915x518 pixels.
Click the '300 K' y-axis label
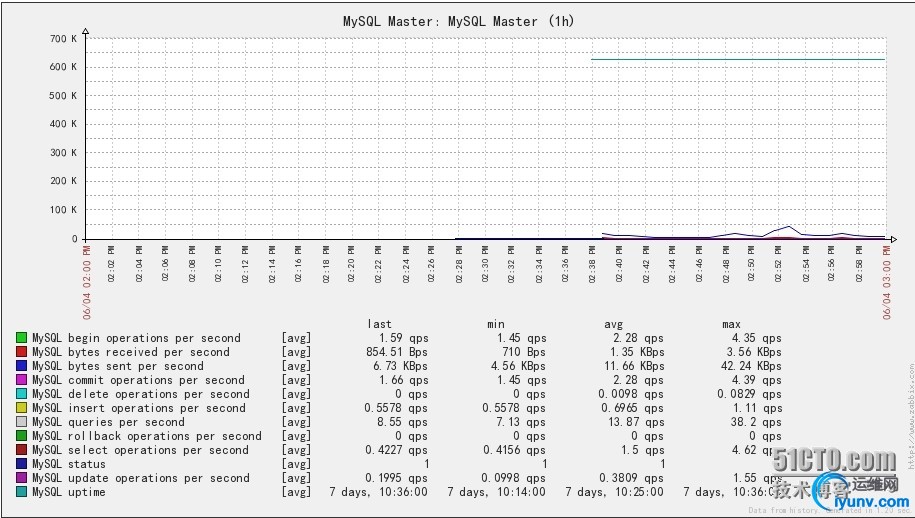click(x=63, y=153)
